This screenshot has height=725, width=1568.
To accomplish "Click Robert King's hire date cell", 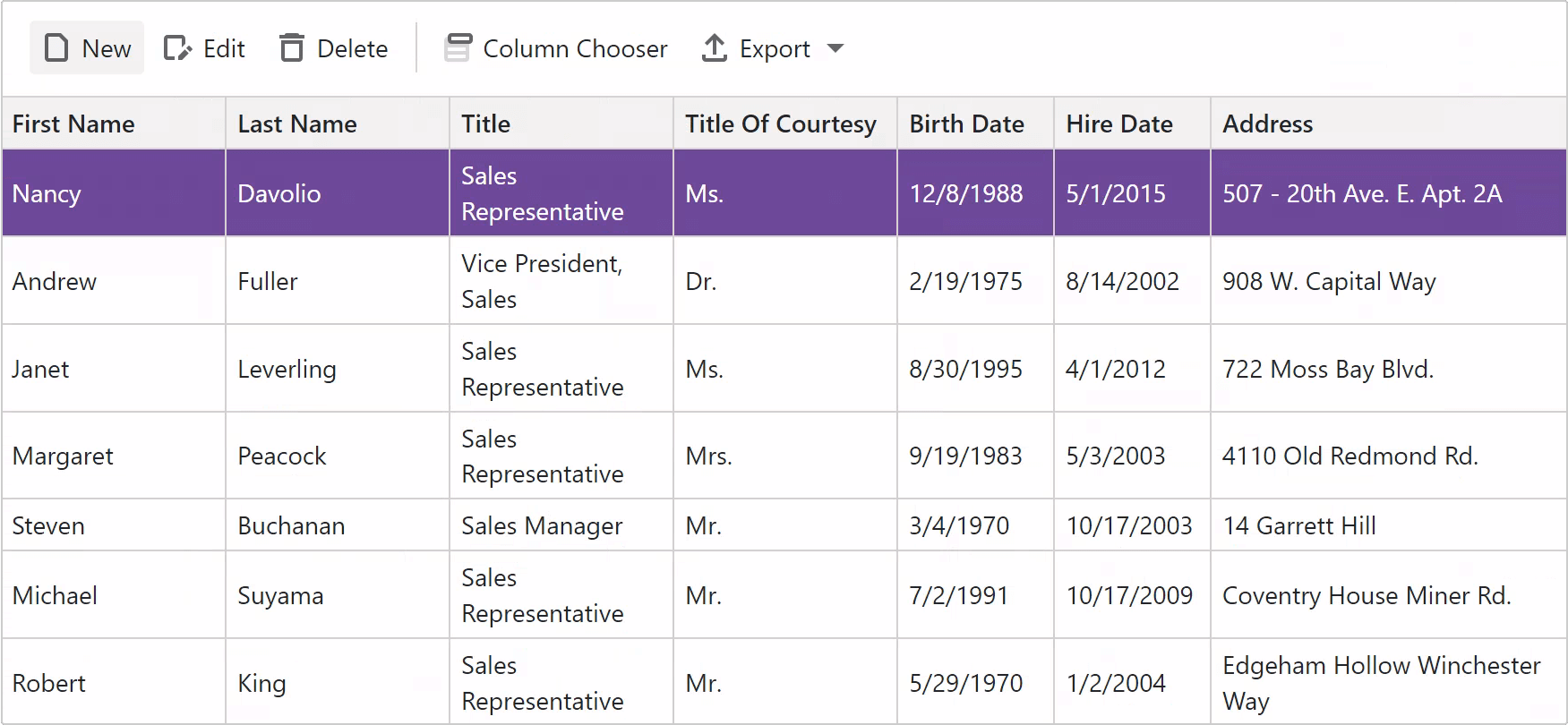I will (x=1116, y=683).
